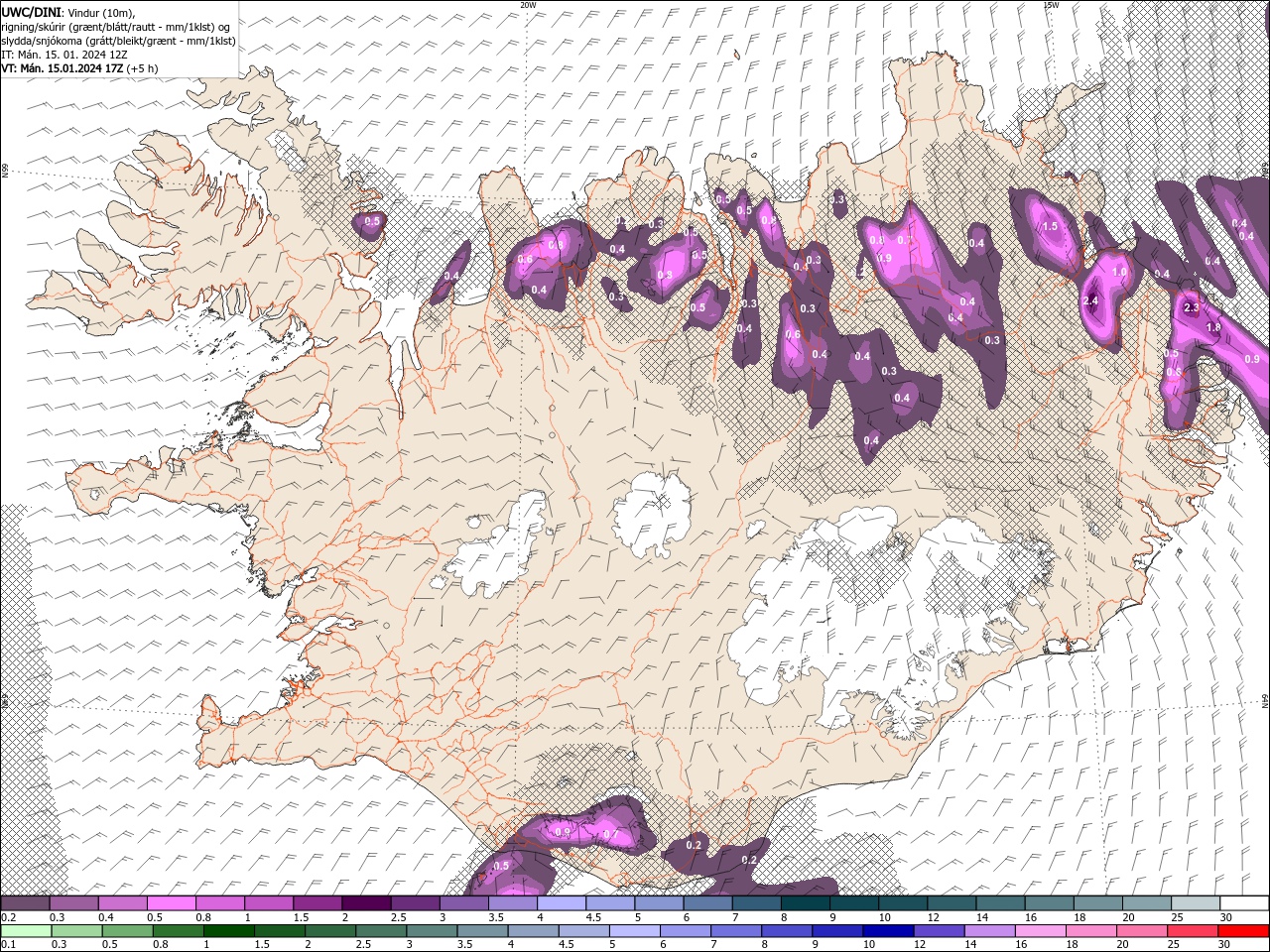Pick the dark green 1 swatch in rain legend row
Image resolution: width=1270 pixels, height=952 pixels.
[228, 931]
